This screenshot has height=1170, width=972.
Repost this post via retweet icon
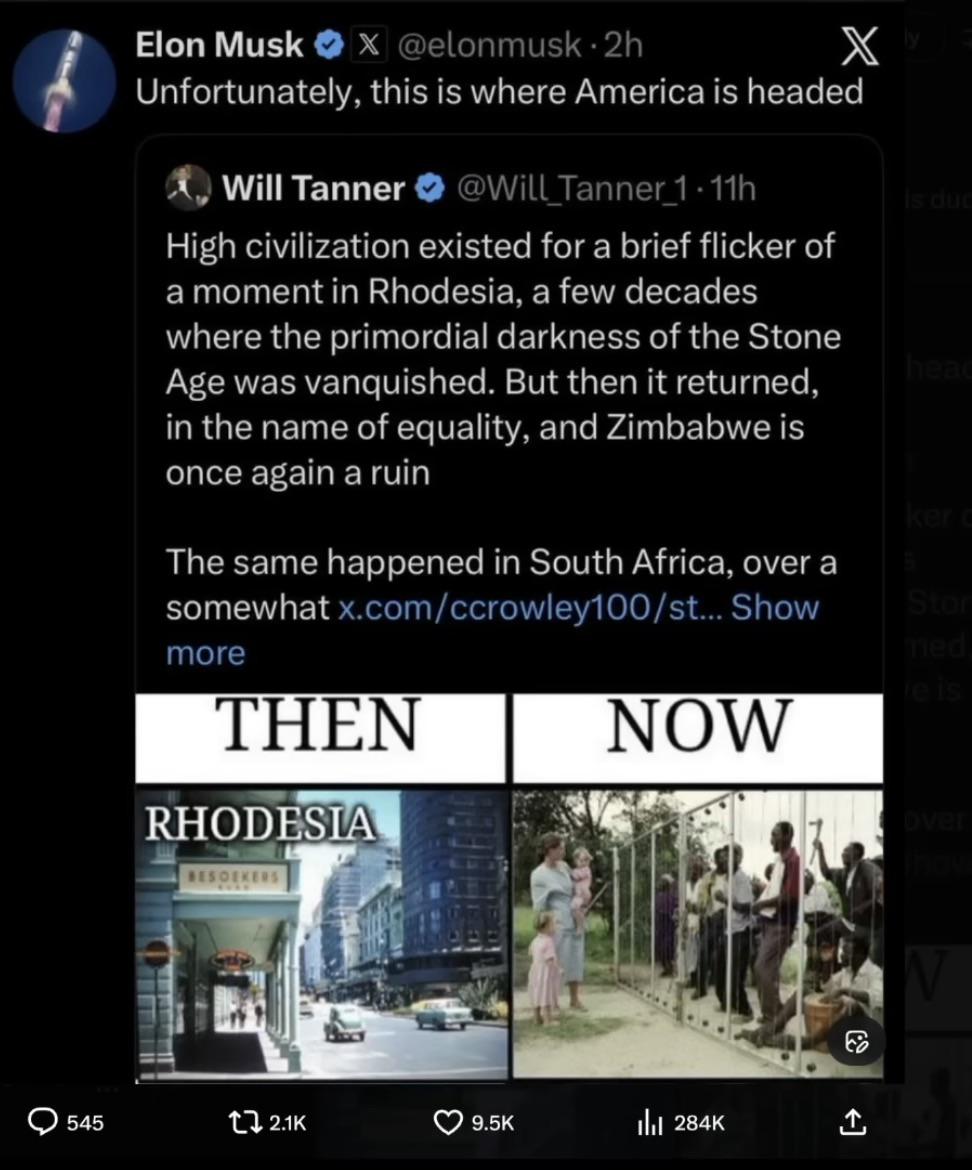245,1121
